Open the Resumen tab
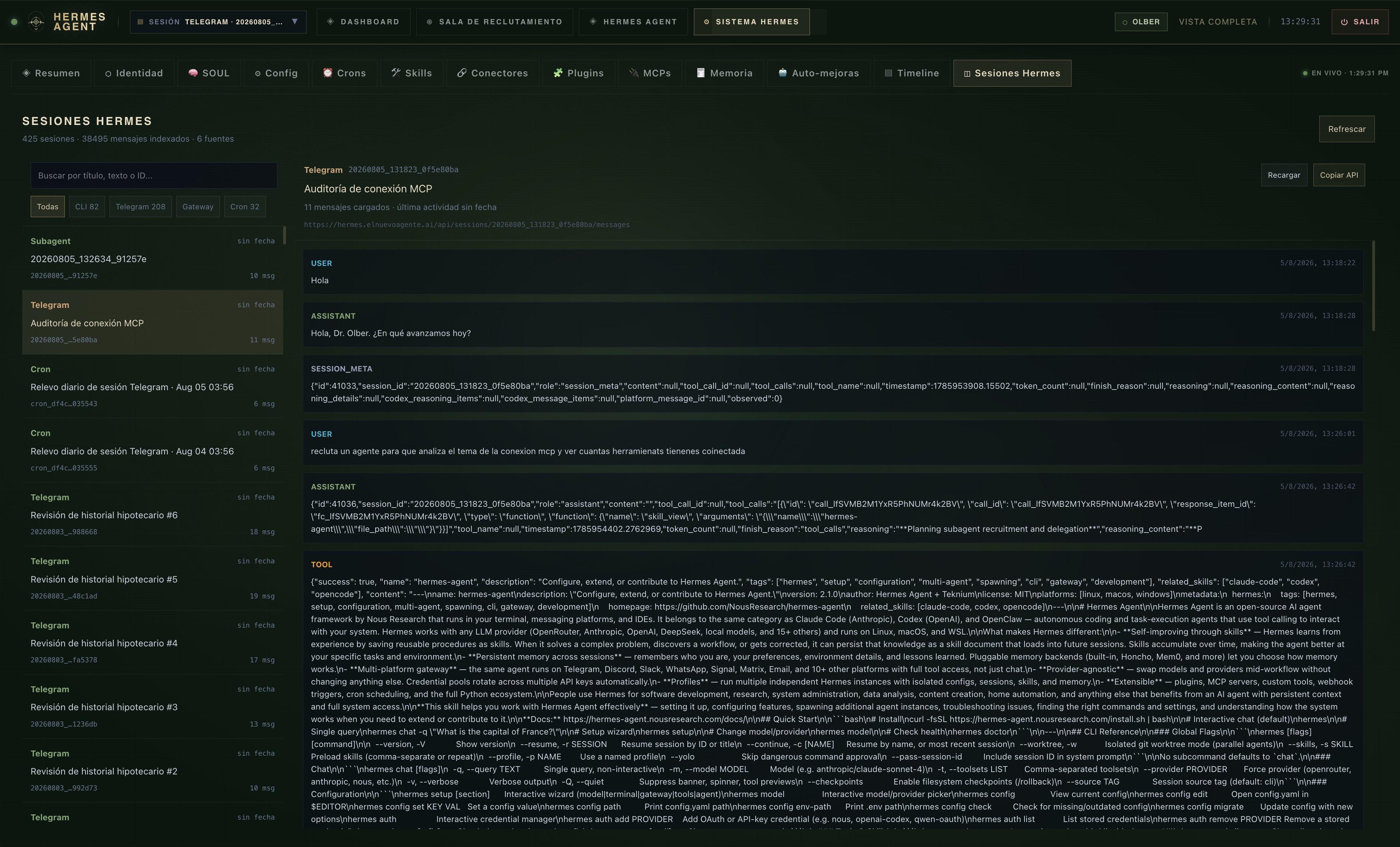 coord(51,73)
